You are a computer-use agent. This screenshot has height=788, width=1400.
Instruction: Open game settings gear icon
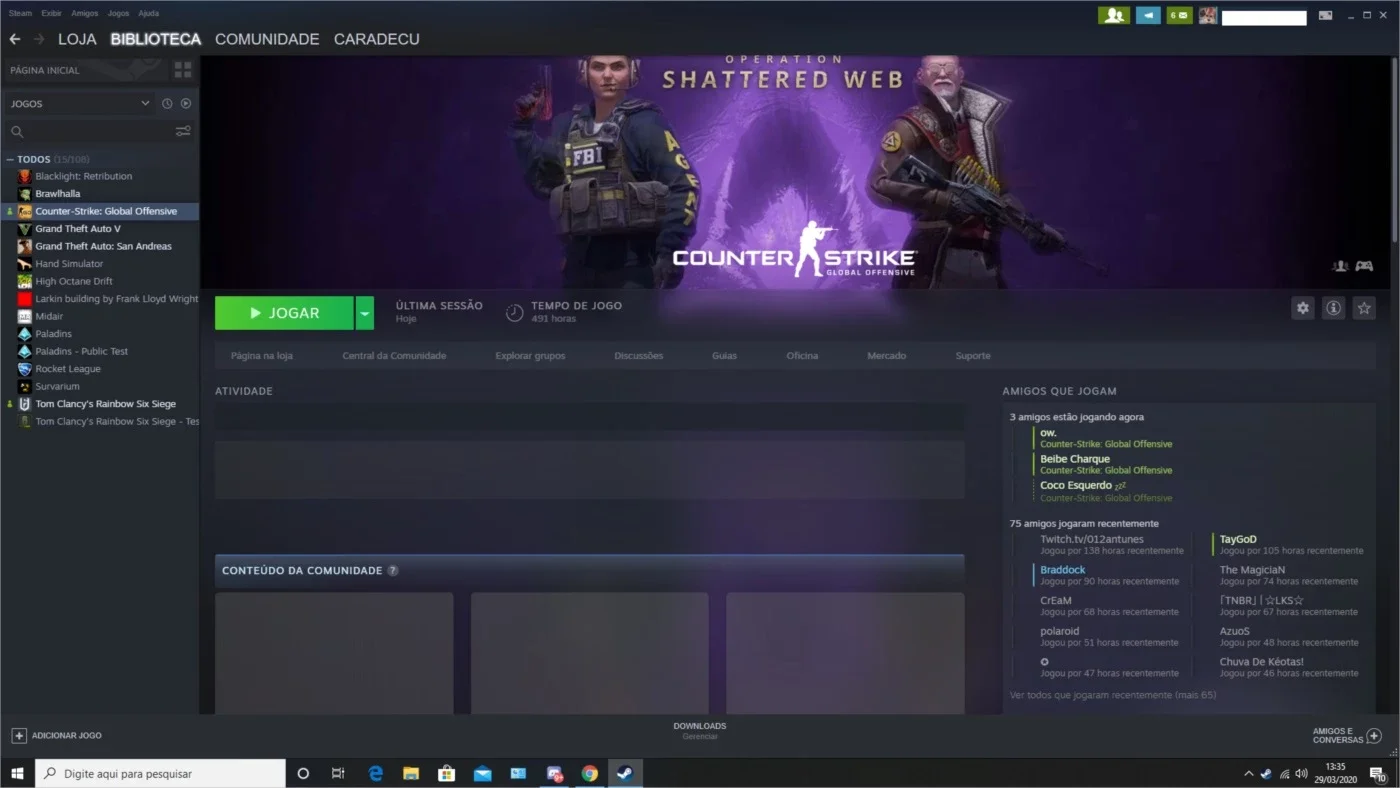(x=1302, y=308)
